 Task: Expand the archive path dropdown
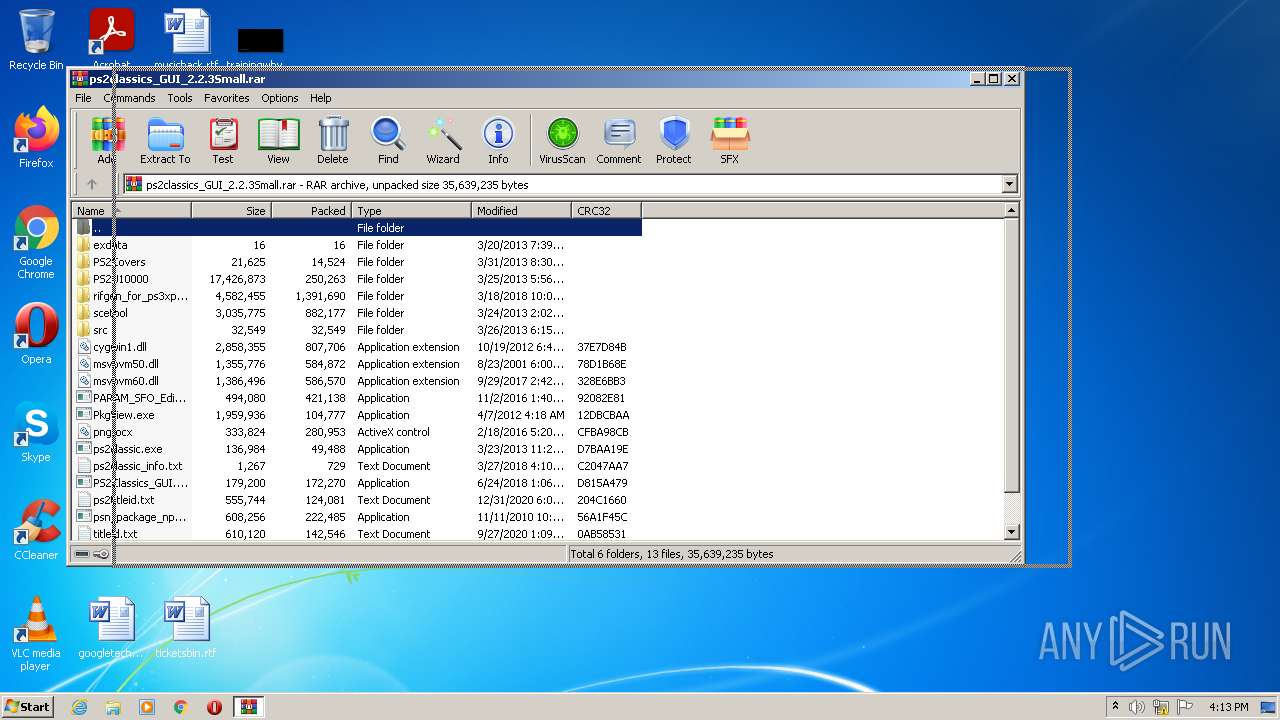point(1009,184)
